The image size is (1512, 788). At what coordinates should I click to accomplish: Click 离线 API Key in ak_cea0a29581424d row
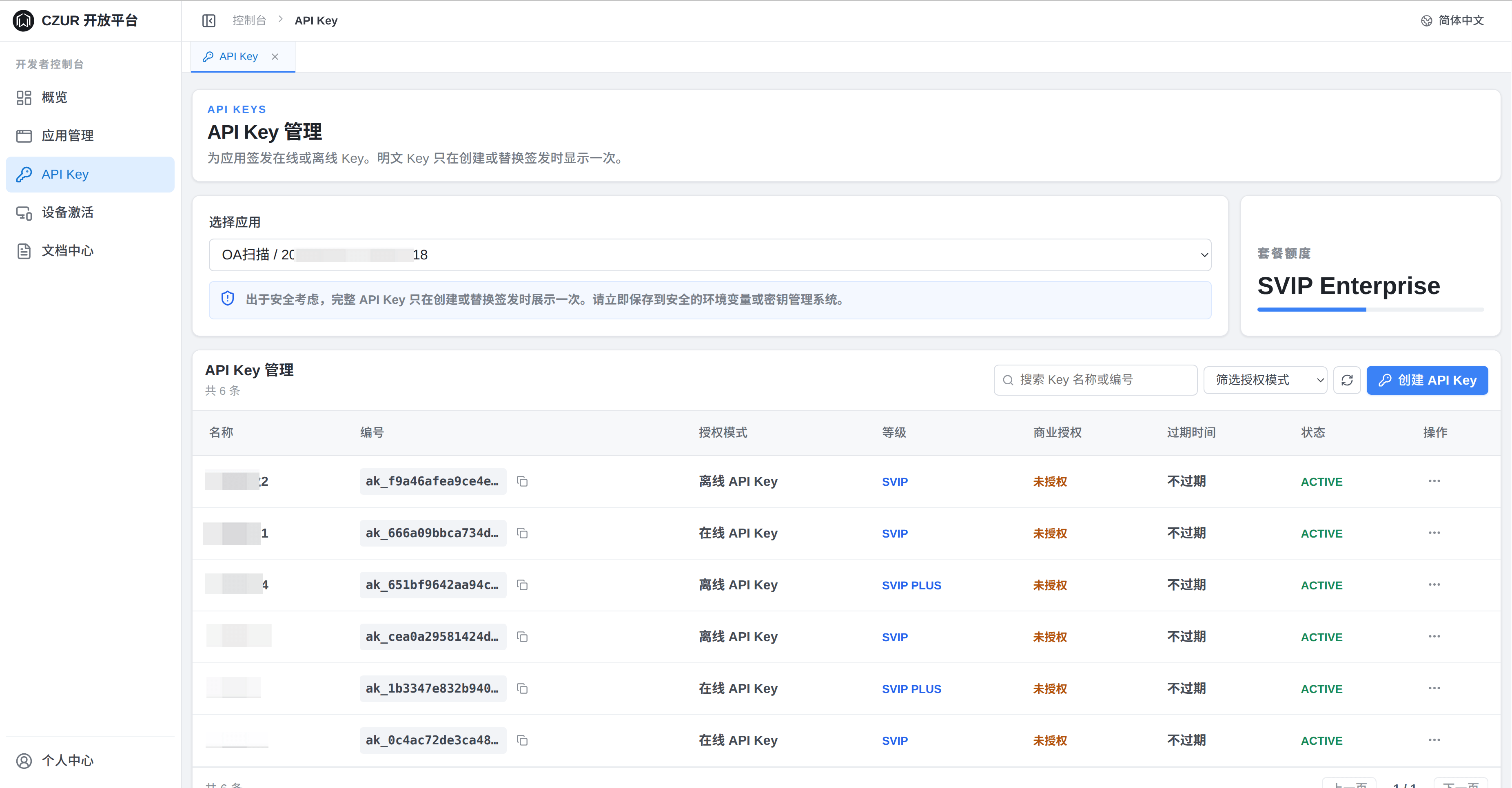click(738, 637)
